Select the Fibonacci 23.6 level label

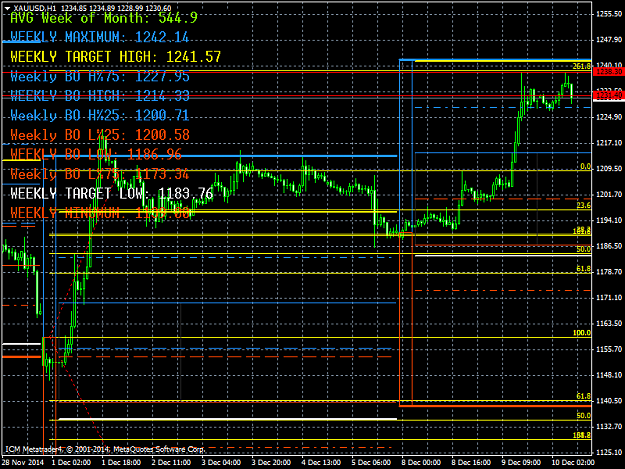(584, 205)
